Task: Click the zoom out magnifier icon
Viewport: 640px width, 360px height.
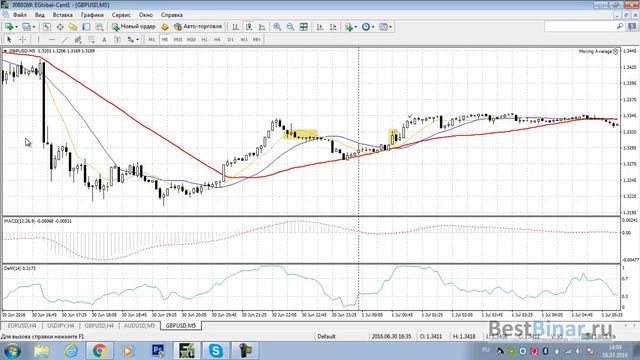Action: (x=290, y=27)
